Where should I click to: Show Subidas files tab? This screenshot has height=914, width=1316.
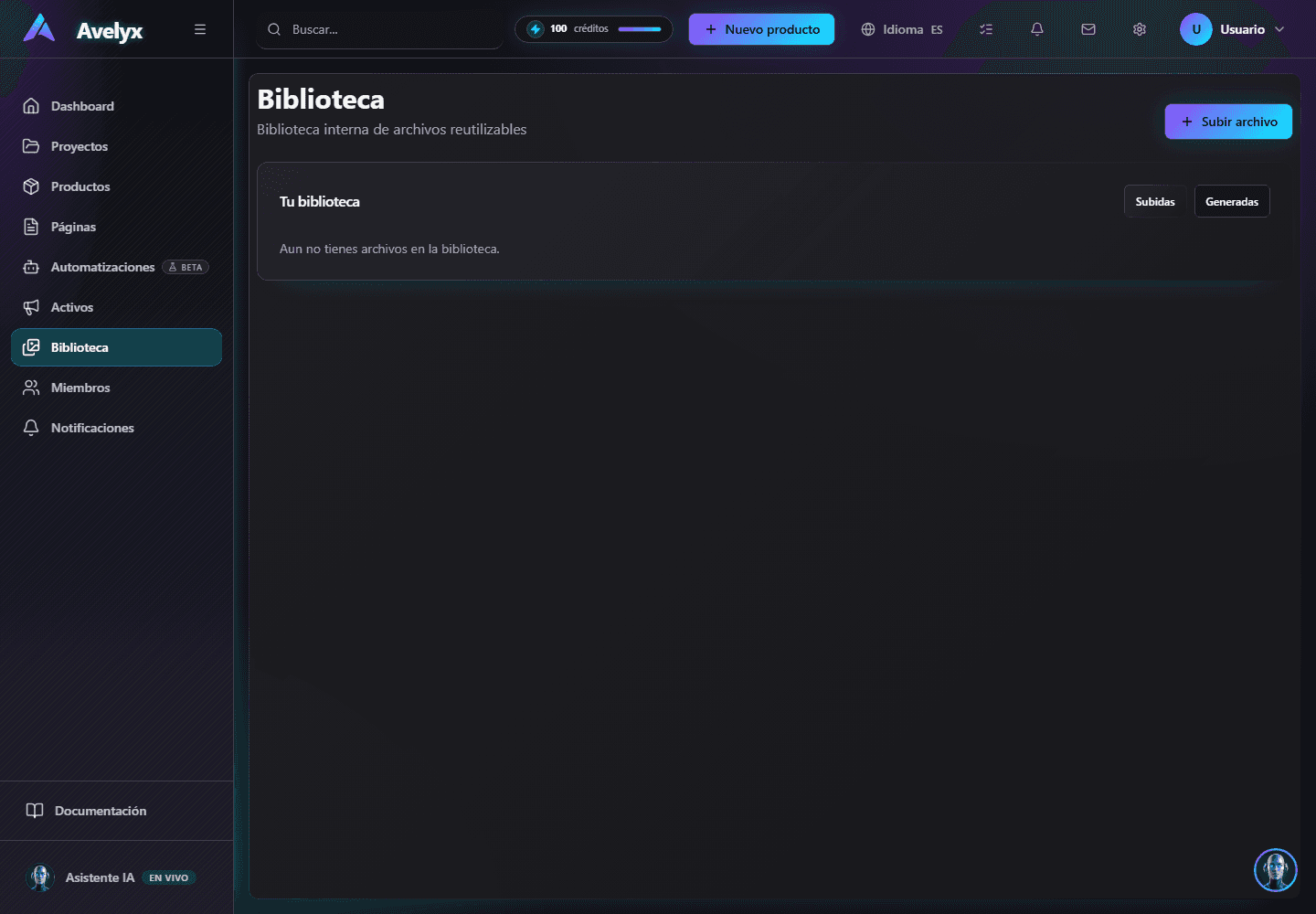[1155, 201]
